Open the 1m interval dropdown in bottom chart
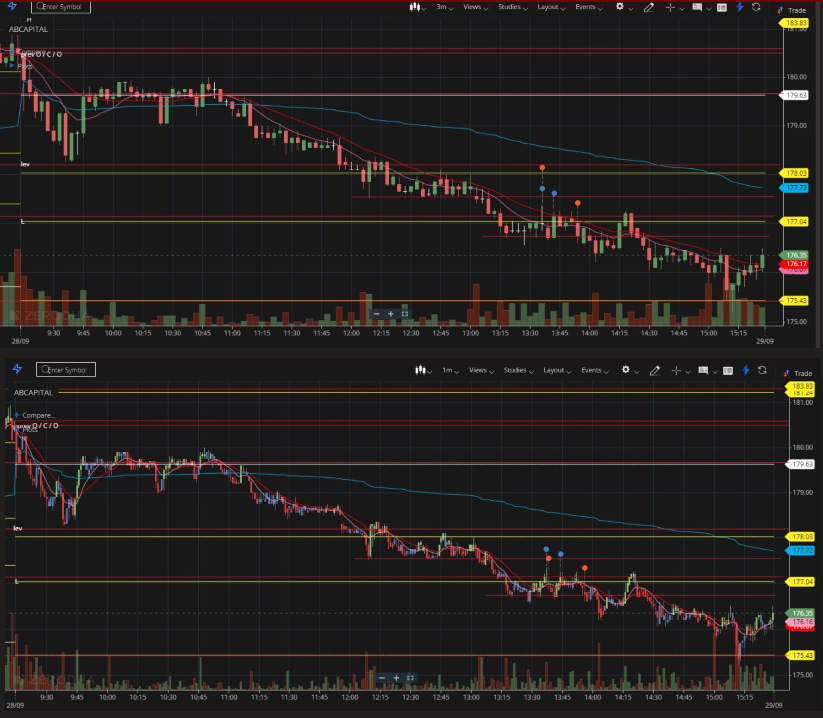Image resolution: width=823 pixels, height=718 pixels. click(450, 370)
